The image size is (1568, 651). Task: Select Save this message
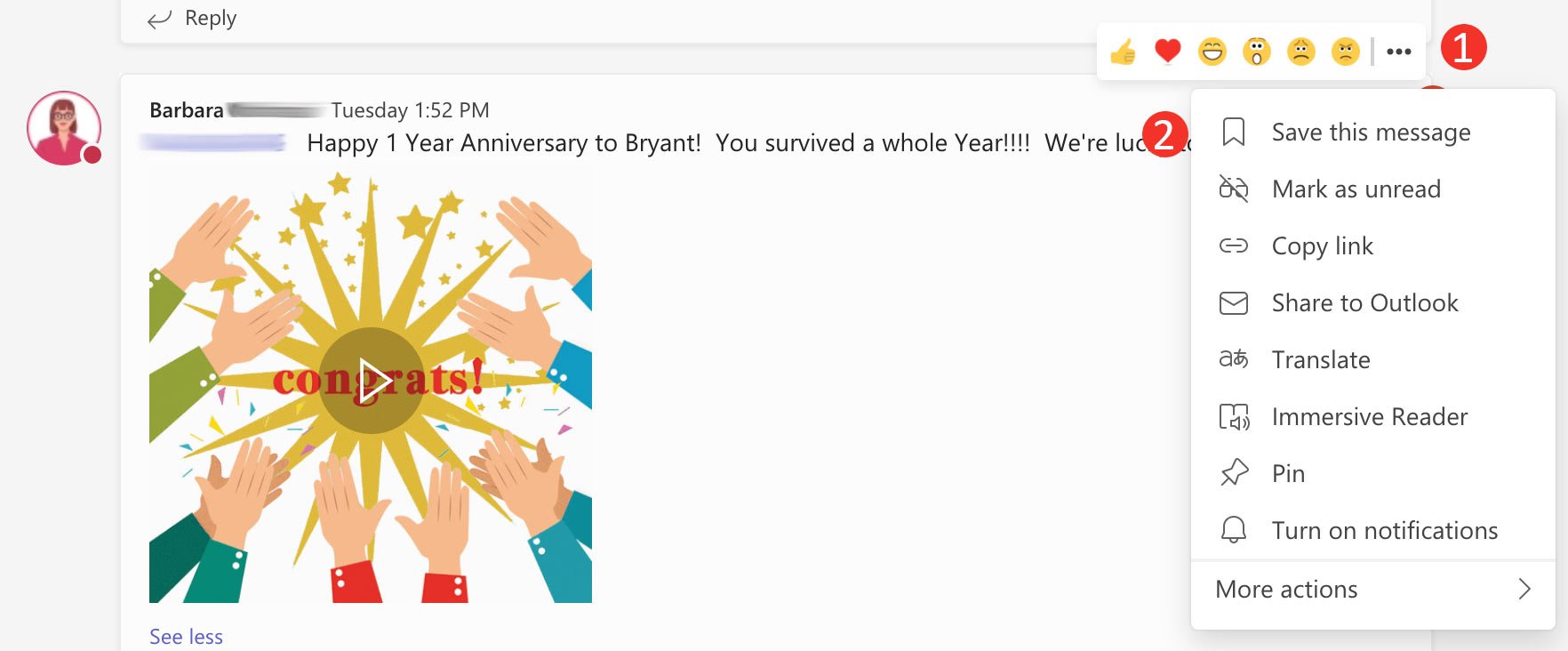pos(1372,133)
